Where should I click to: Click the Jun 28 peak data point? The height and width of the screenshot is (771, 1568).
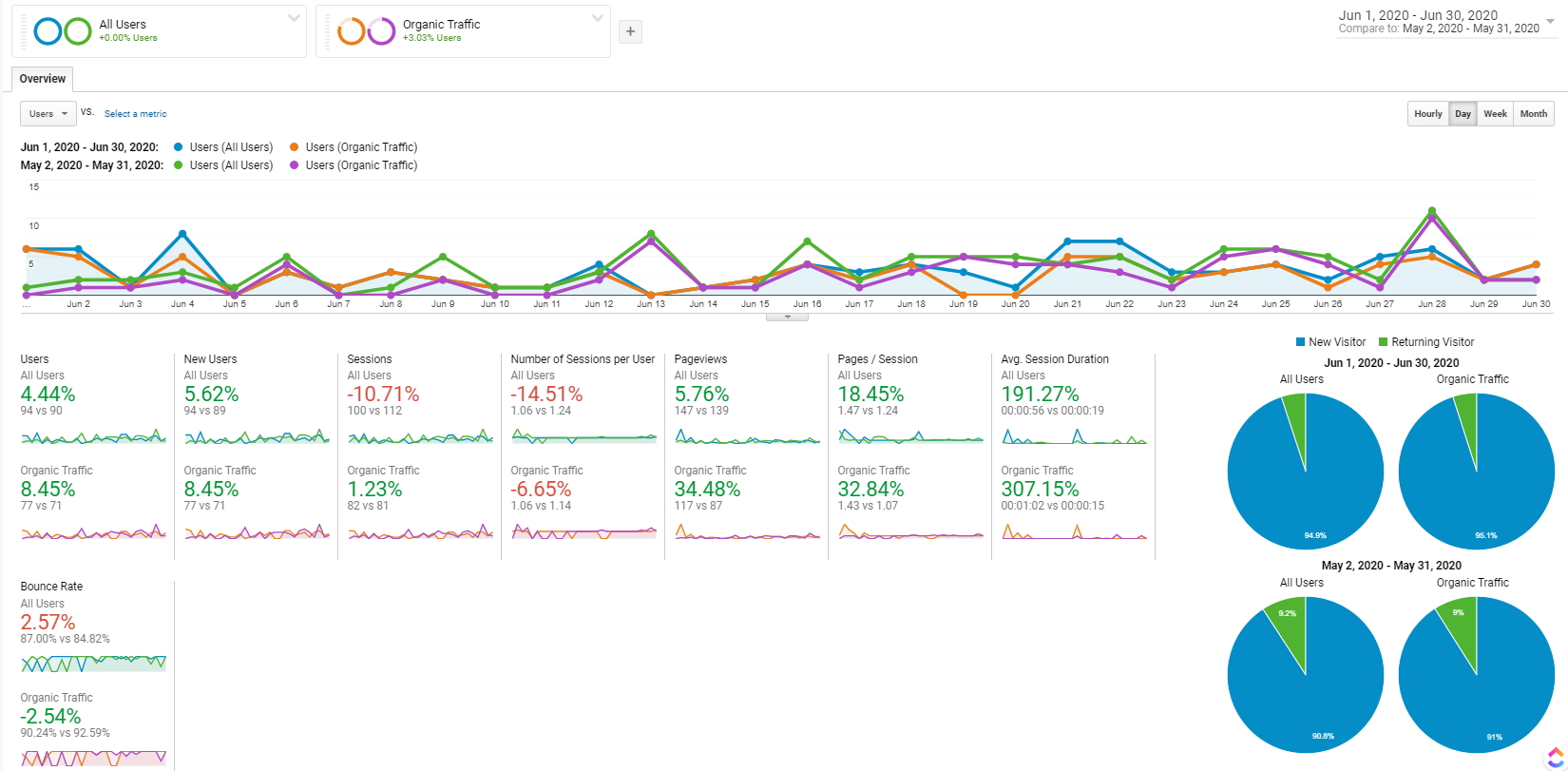1431,211
